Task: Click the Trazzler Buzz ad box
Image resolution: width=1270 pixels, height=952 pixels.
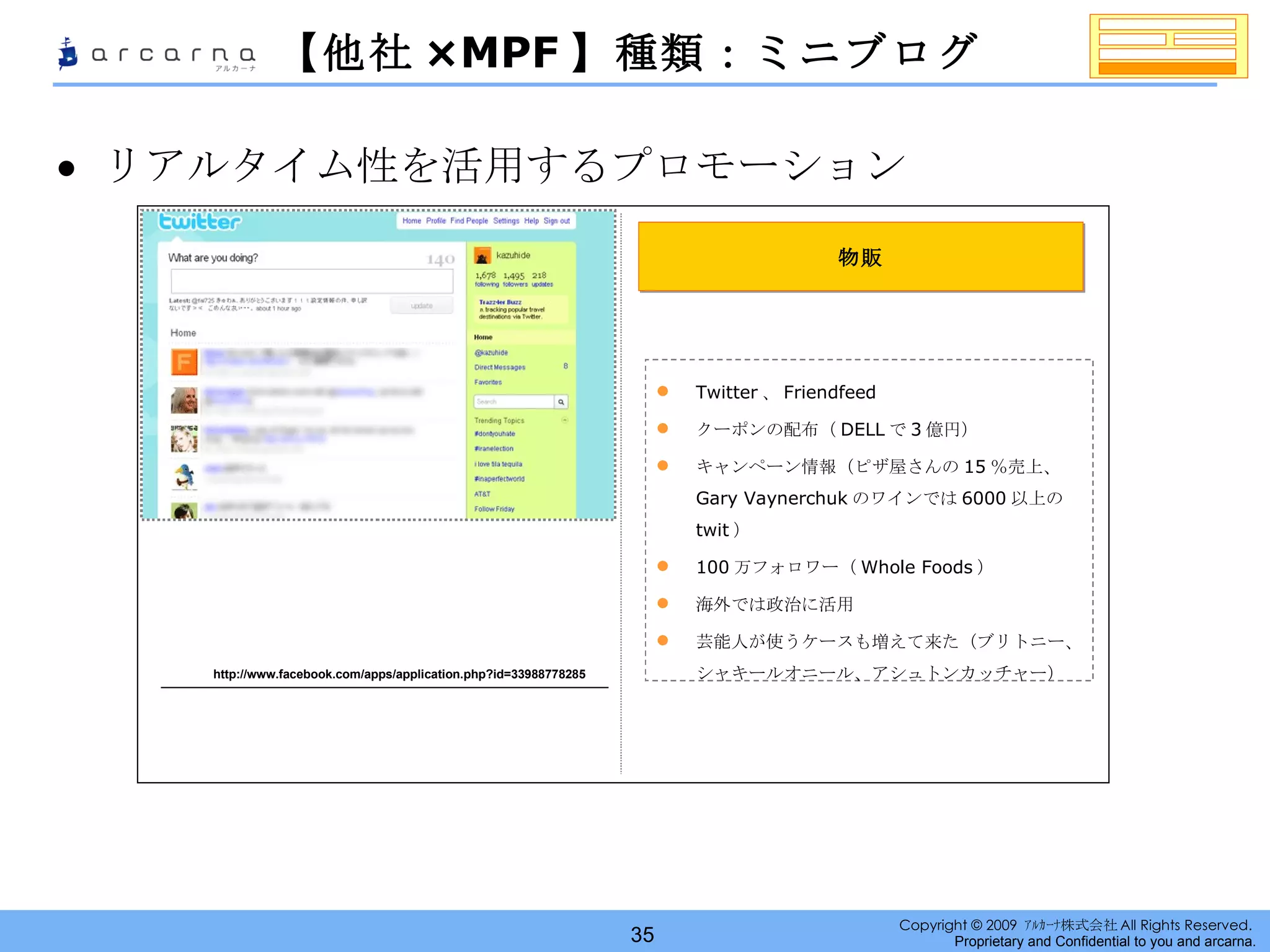Action: pyautogui.click(x=521, y=309)
